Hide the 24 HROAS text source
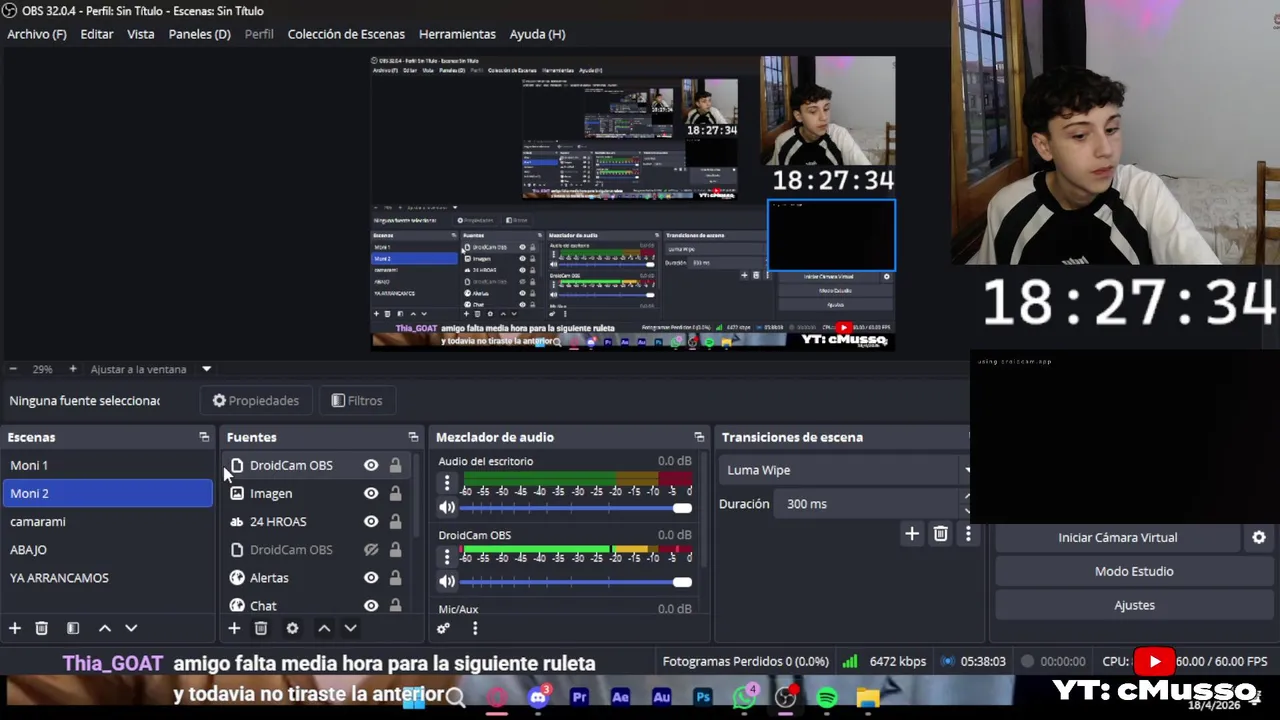1280x720 pixels. click(371, 521)
